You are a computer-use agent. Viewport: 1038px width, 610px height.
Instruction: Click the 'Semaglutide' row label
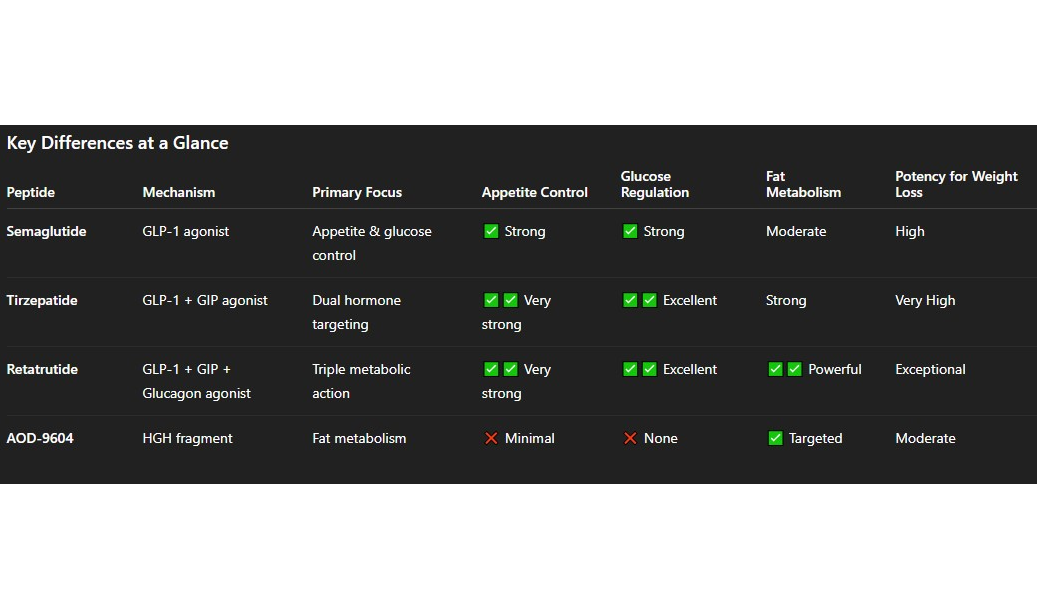click(x=46, y=231)
